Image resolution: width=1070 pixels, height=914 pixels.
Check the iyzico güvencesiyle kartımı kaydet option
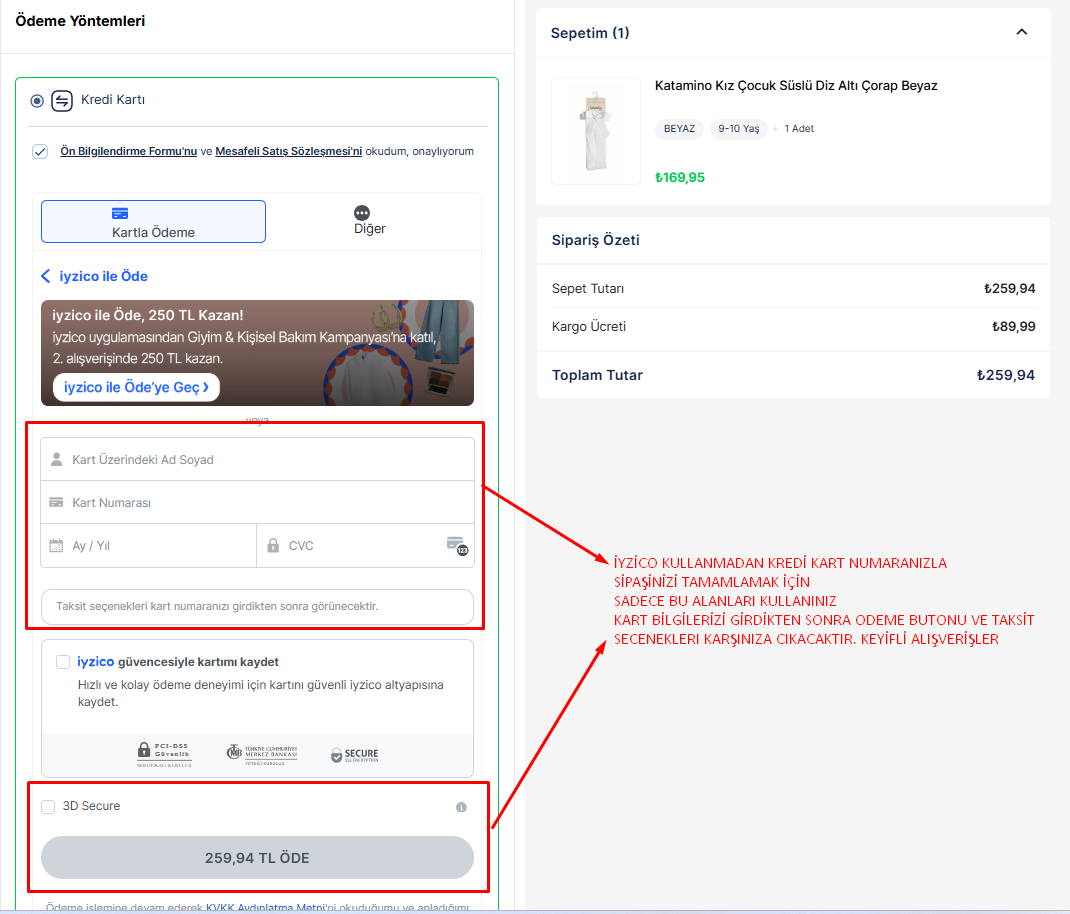(x=64, y=661)
